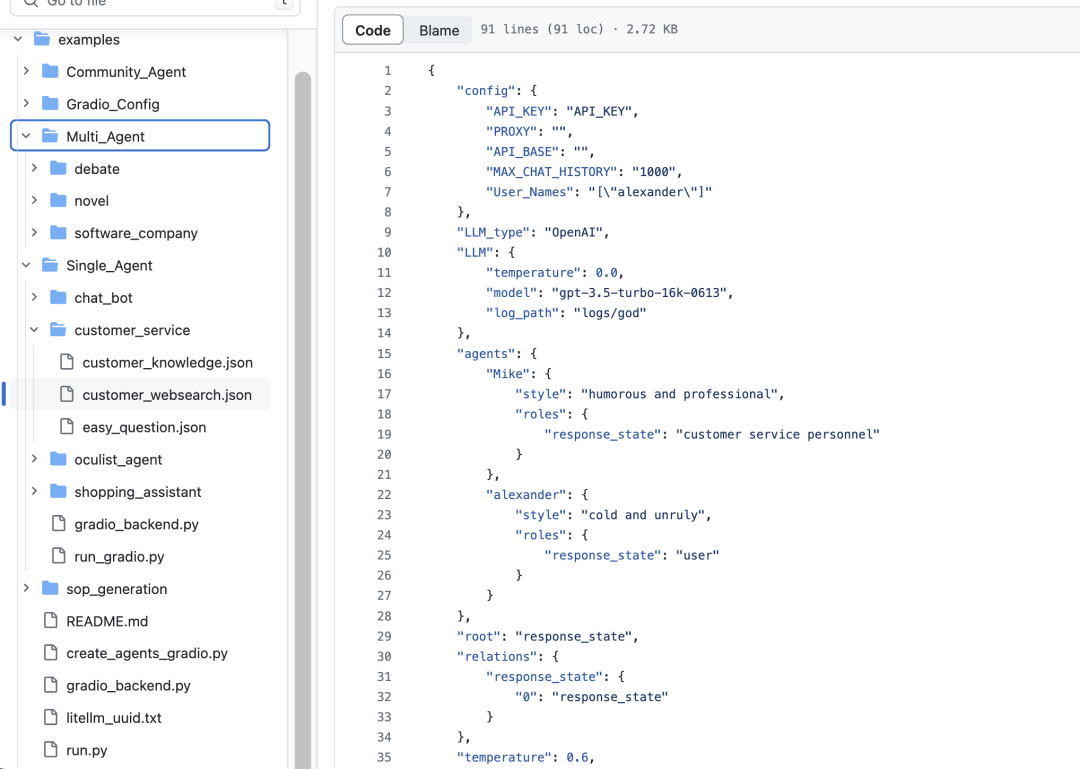Click the easy_question.json file icon
This screenshot has width=1080, height=769.
[67, 427]
